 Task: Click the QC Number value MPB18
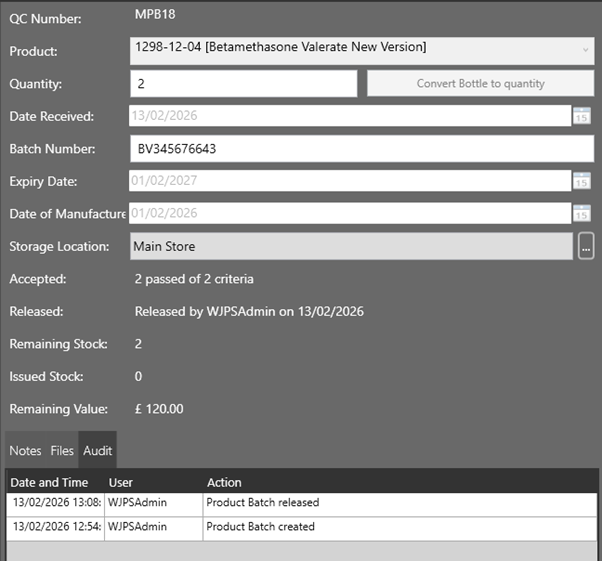click(x=155, y=14)
